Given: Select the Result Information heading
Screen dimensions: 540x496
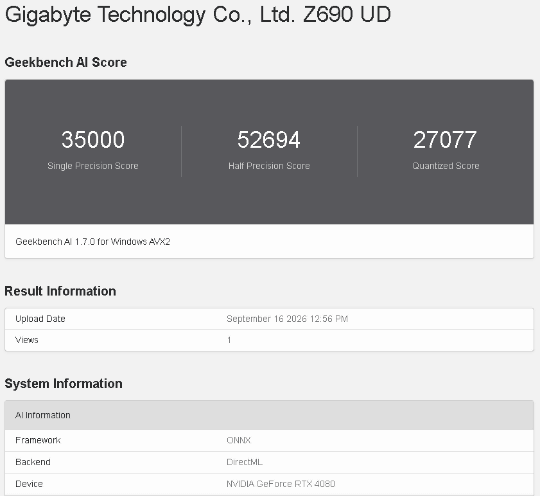Looking at the screenshot, I should pos(60,291).
